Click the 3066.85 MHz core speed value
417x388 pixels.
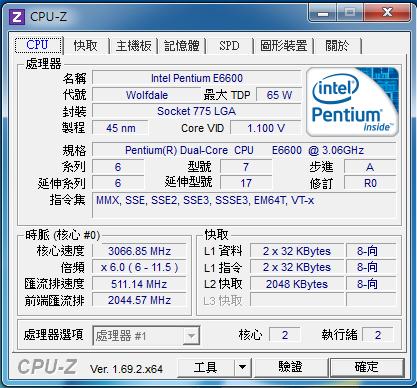point(139,251)
